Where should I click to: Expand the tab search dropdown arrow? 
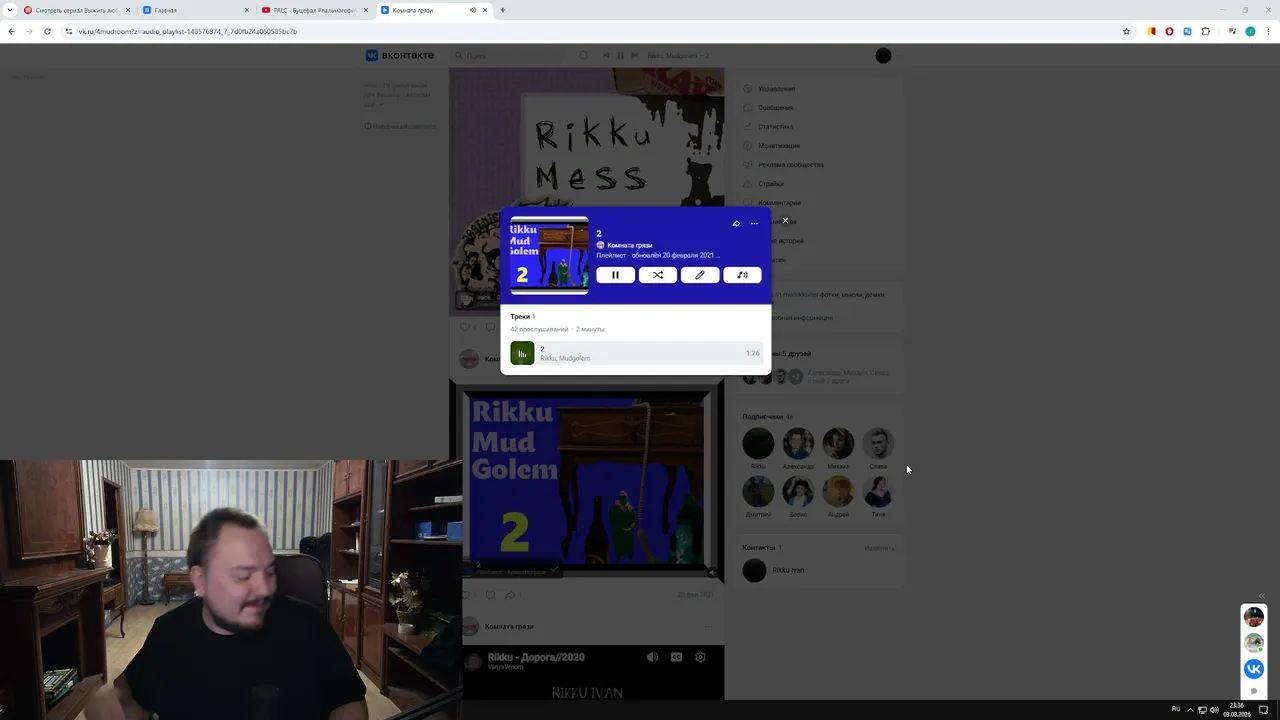pyautogui.click(x=10, y=10)
